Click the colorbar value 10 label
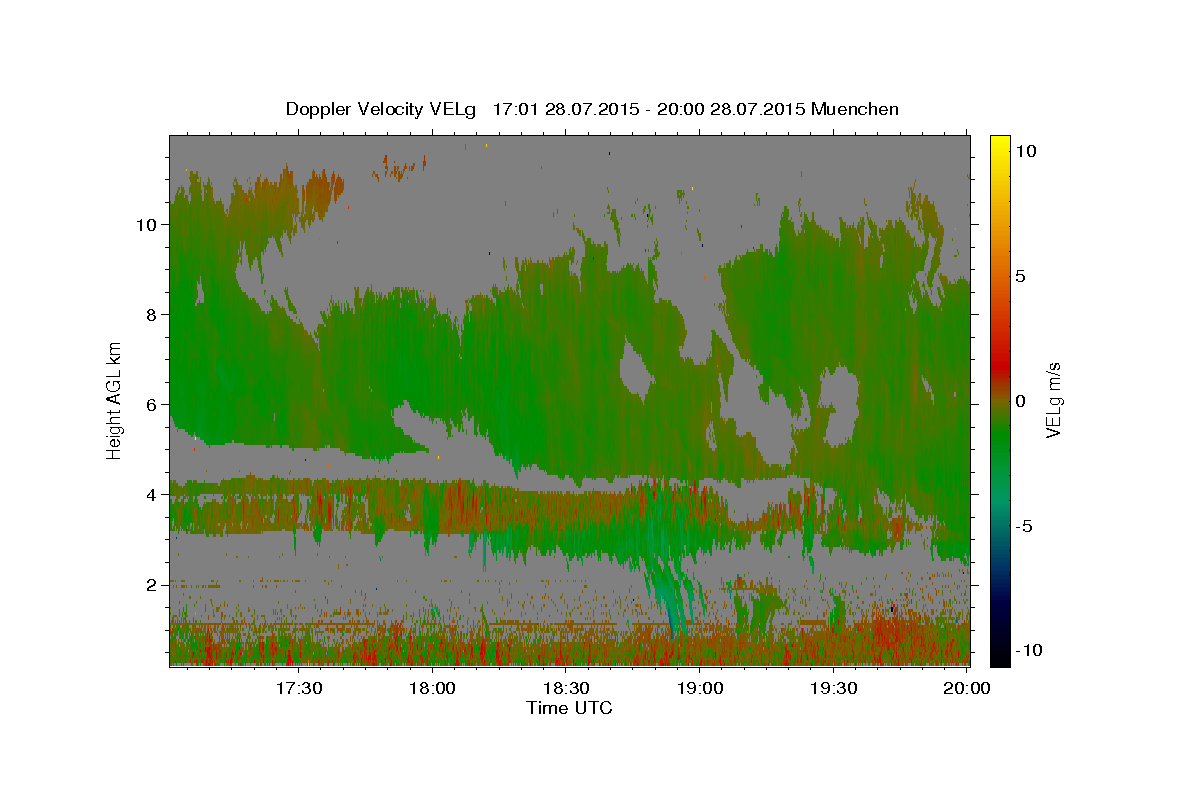The height and width of the screenshot is (800, 1200). 1025,150
